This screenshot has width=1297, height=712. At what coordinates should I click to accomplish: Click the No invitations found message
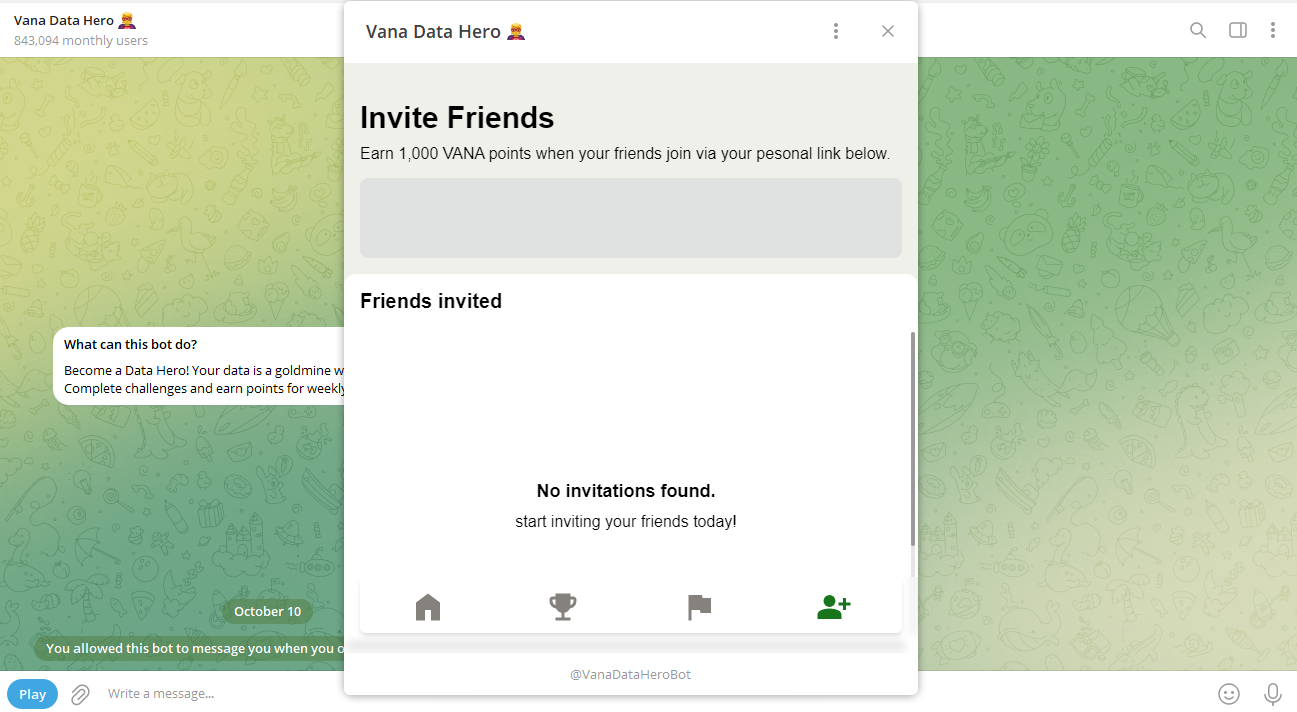626,491
